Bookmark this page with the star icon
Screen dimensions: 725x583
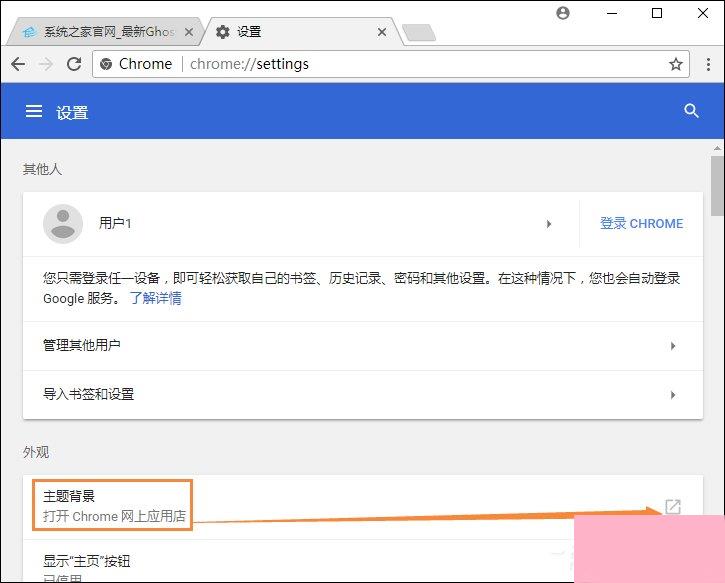[x=676, y=64]
